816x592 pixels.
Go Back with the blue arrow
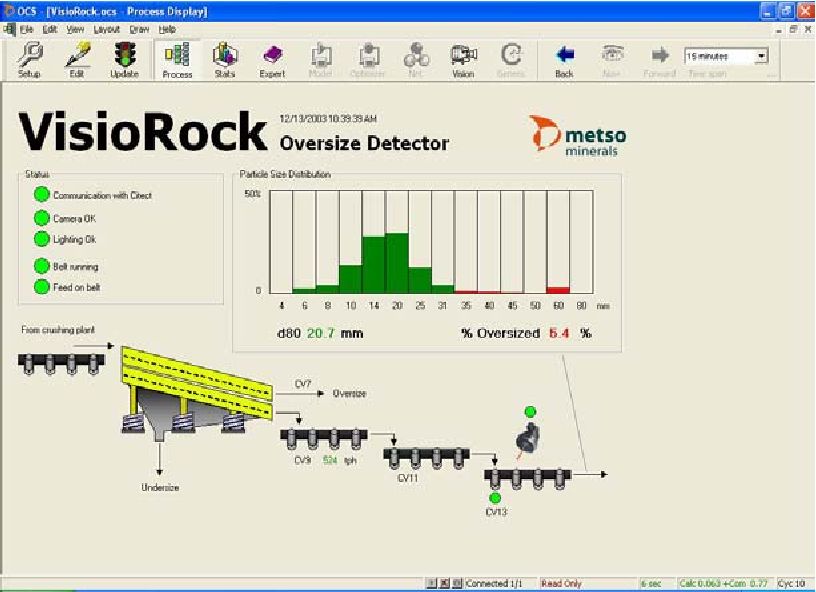(x=564, y=60)
